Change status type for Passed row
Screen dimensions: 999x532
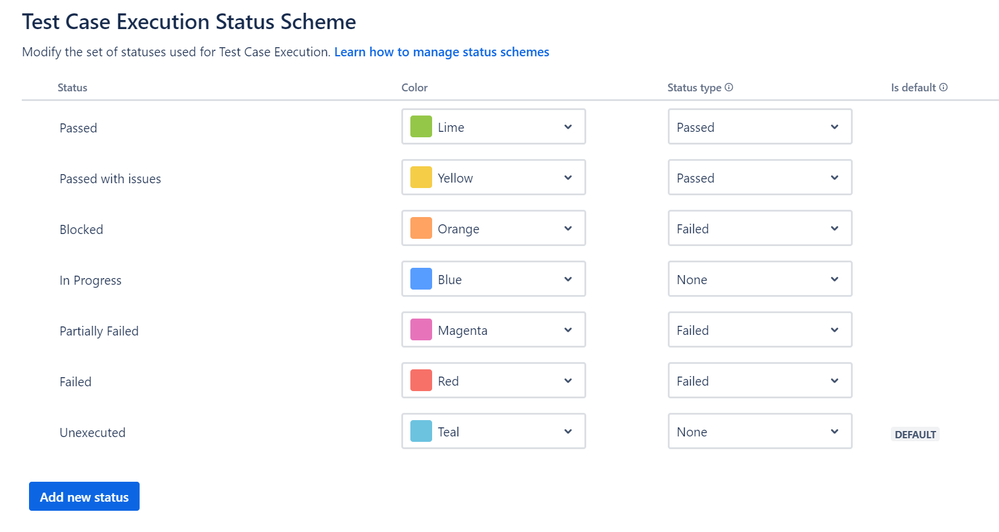tap(759, 127)
